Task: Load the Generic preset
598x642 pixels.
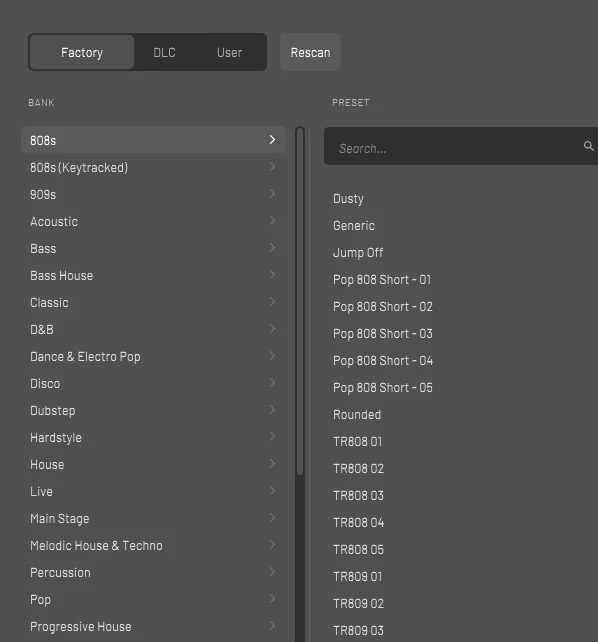Action: click(354, 226)
